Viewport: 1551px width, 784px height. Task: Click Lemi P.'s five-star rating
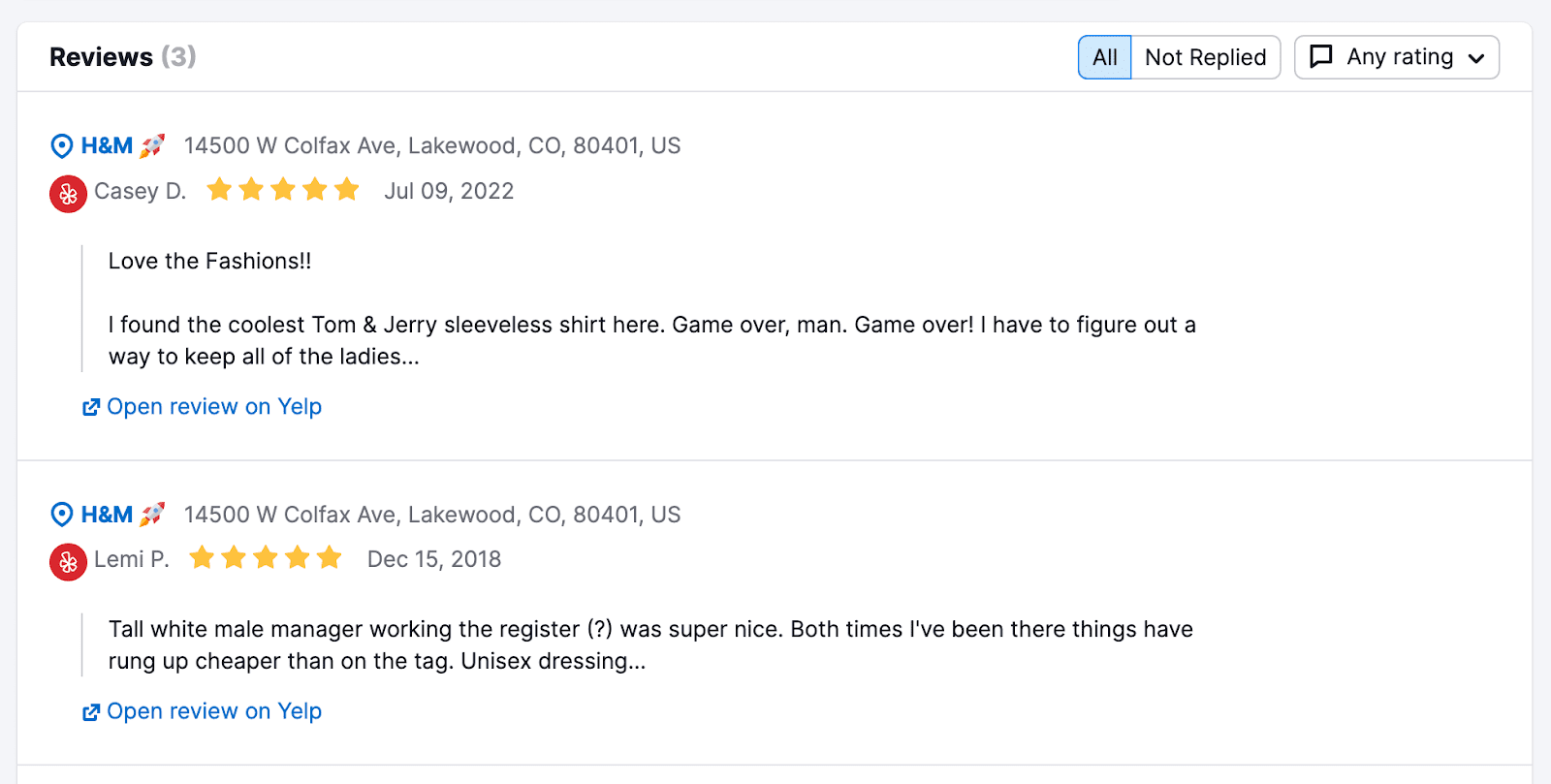(x=266, y=558)
